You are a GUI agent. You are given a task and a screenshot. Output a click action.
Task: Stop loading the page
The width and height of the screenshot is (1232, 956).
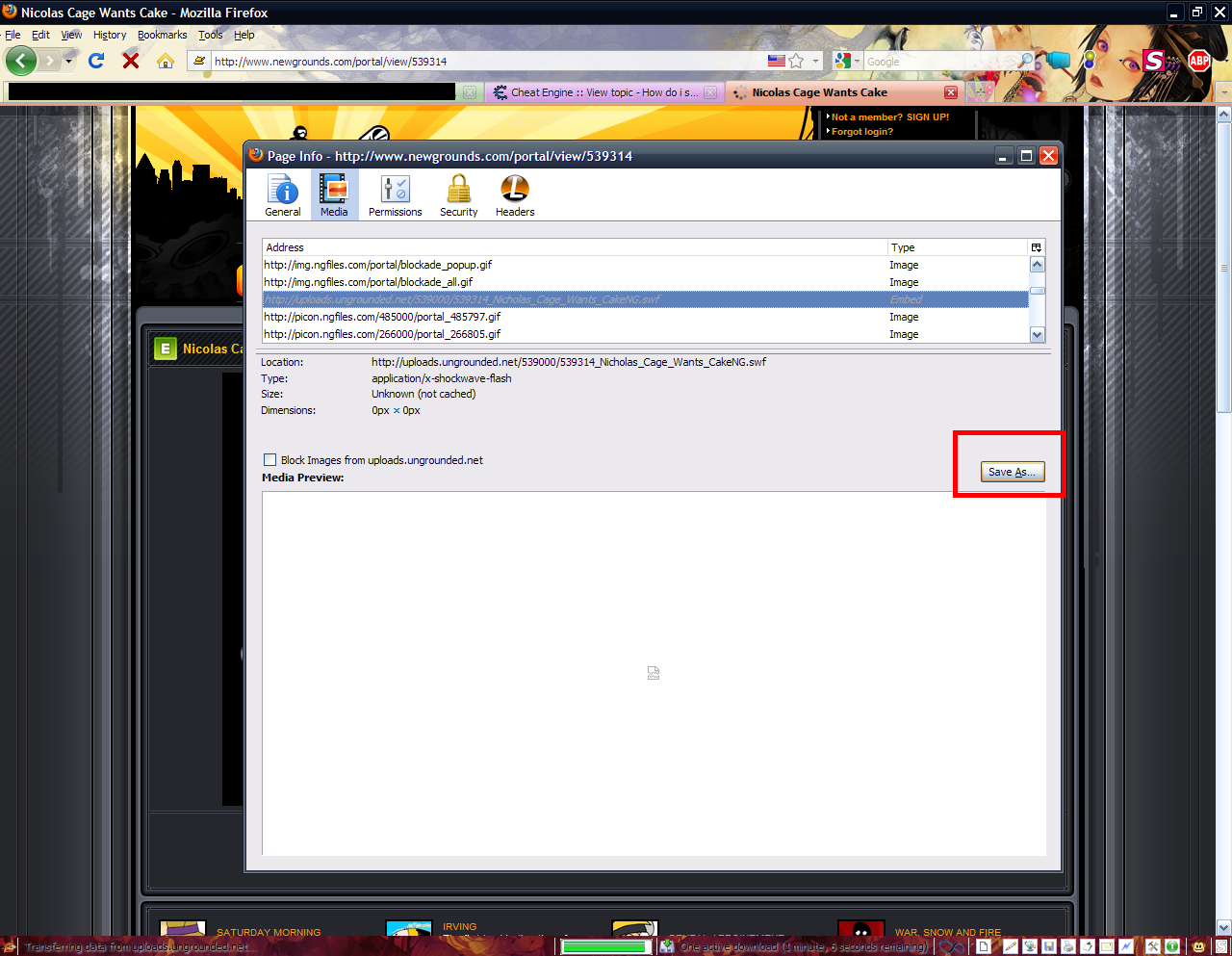[x=131, y=61]
